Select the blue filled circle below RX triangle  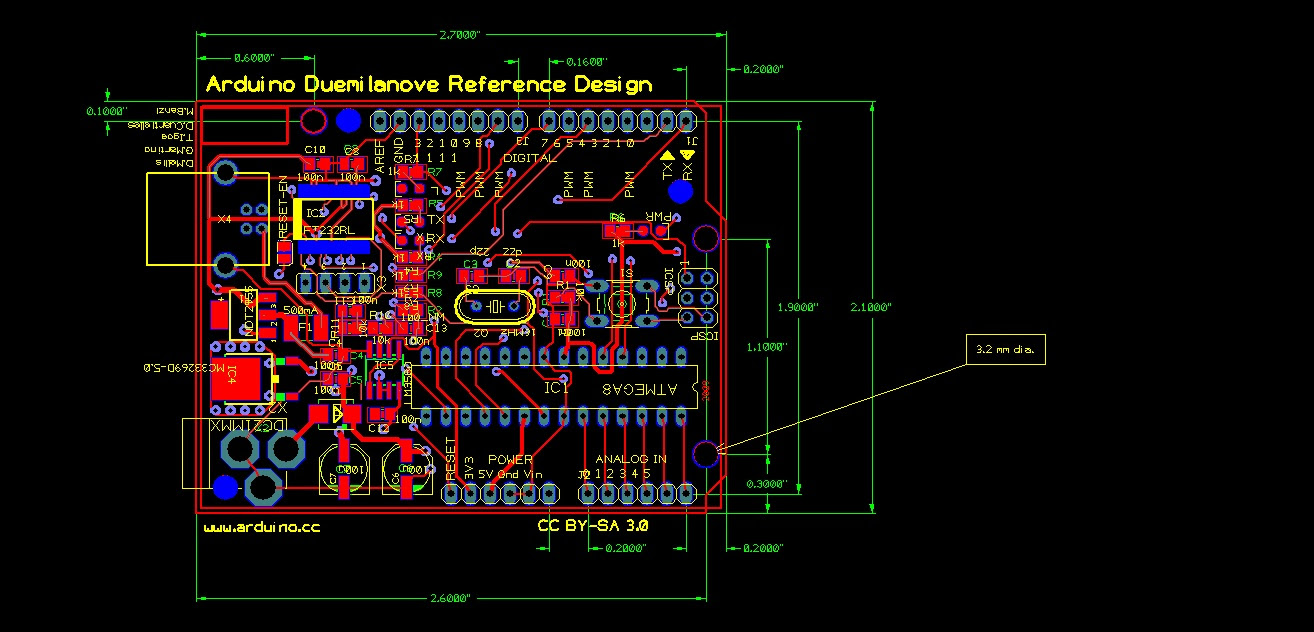pos(682,191)
